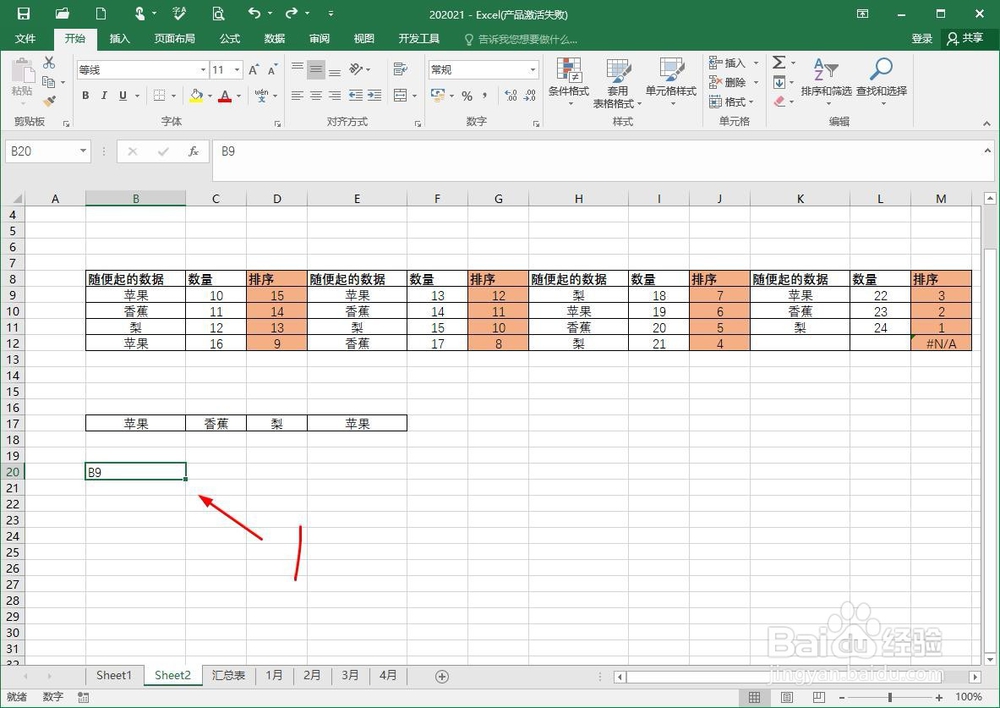
Task: Open the number format 常规 dropdown
Action: [533, 70]
